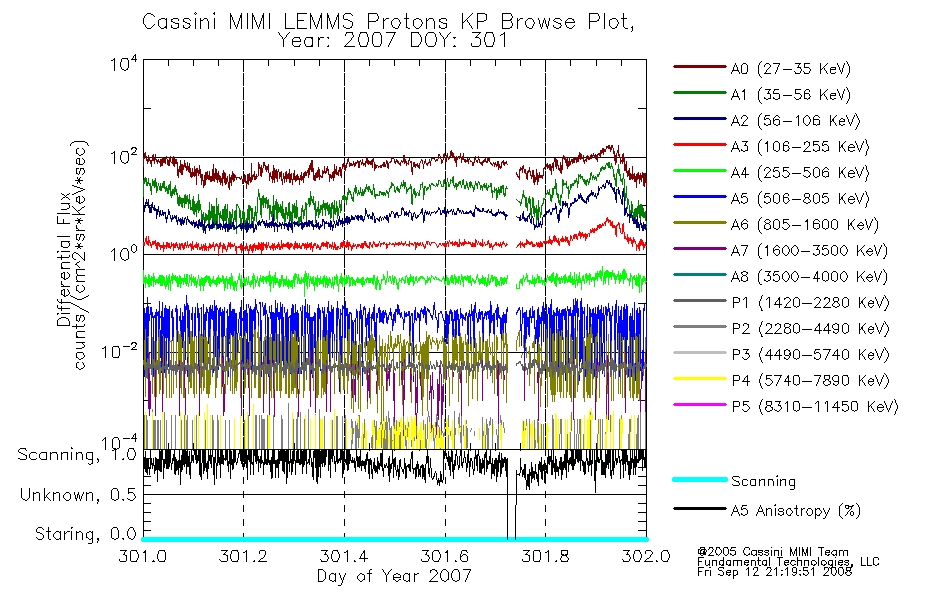Viewport: 950px width, 600px height.
Task: Click the A8 (3500-4000 KeV) legend label
Action: 809,277
